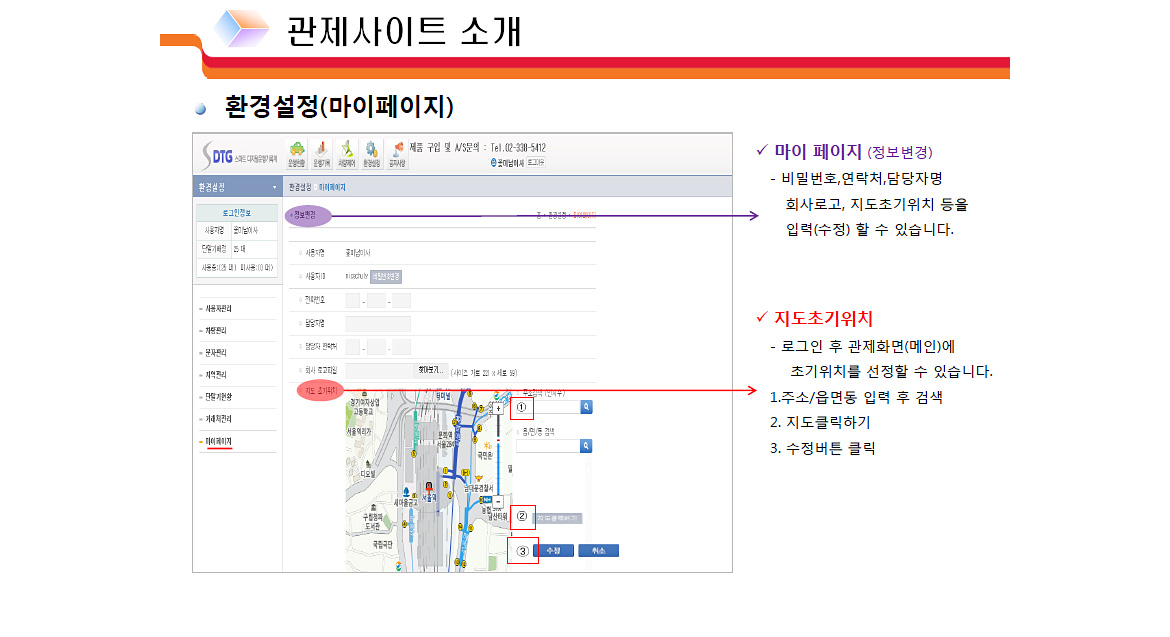Click the 읍/면/동 search magnifier icon
Viewport: 1170px width, 637px height.
(587, 446)
